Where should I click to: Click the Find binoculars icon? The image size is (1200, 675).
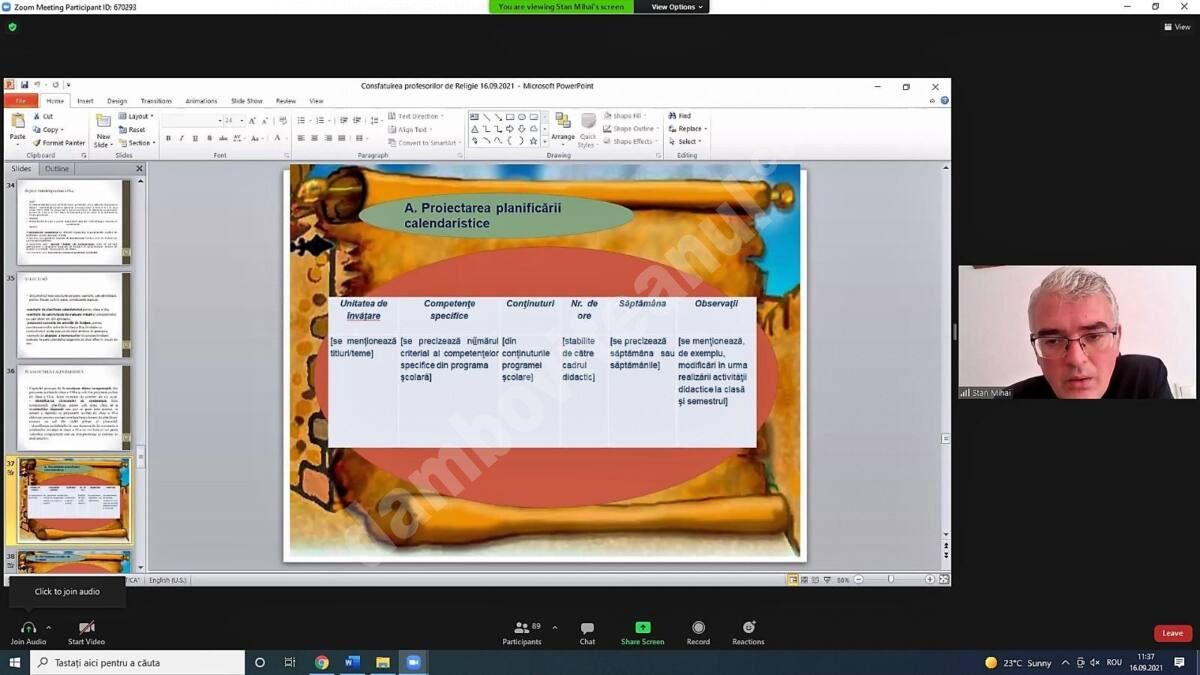(673, 116)
